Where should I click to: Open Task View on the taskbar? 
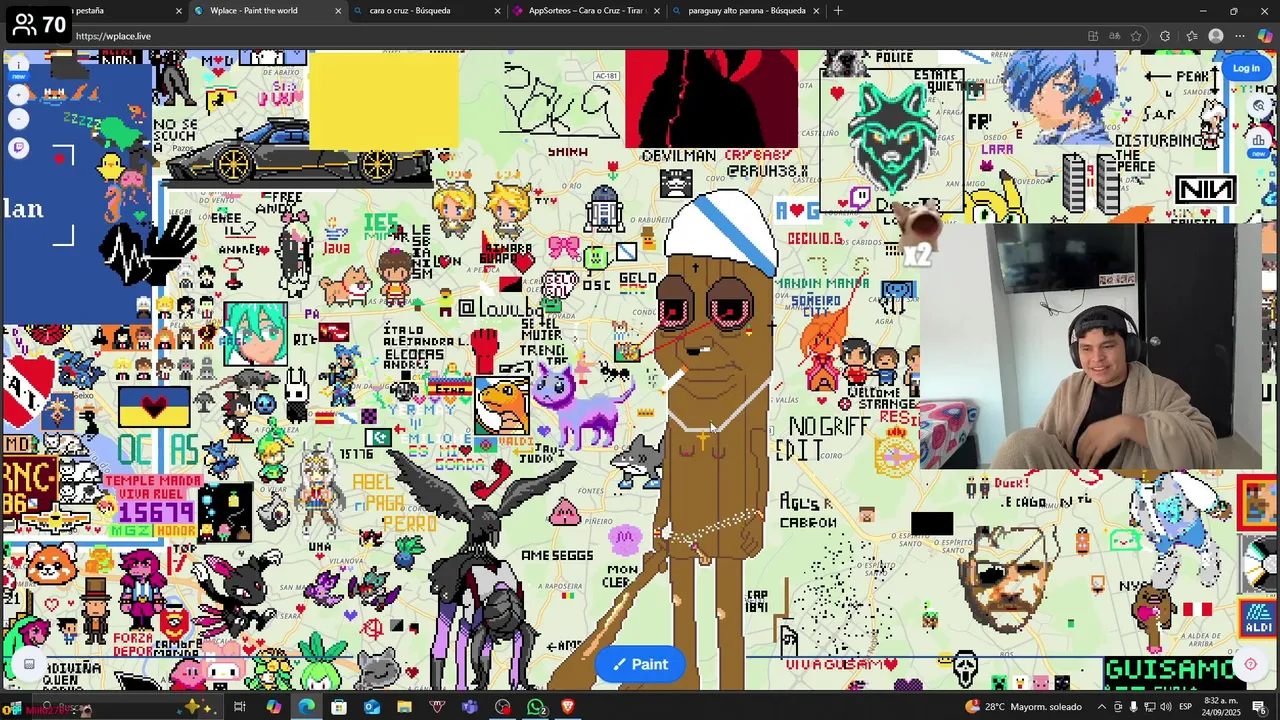[x=240, y=708]
